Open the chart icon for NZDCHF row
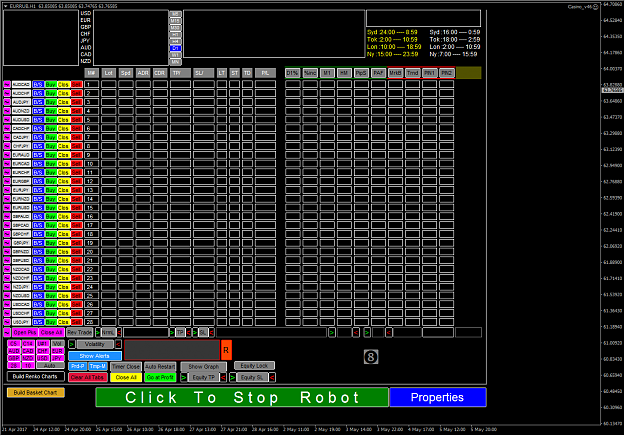The width and height of the screenshot is (625, 436). tap(7, 278)
